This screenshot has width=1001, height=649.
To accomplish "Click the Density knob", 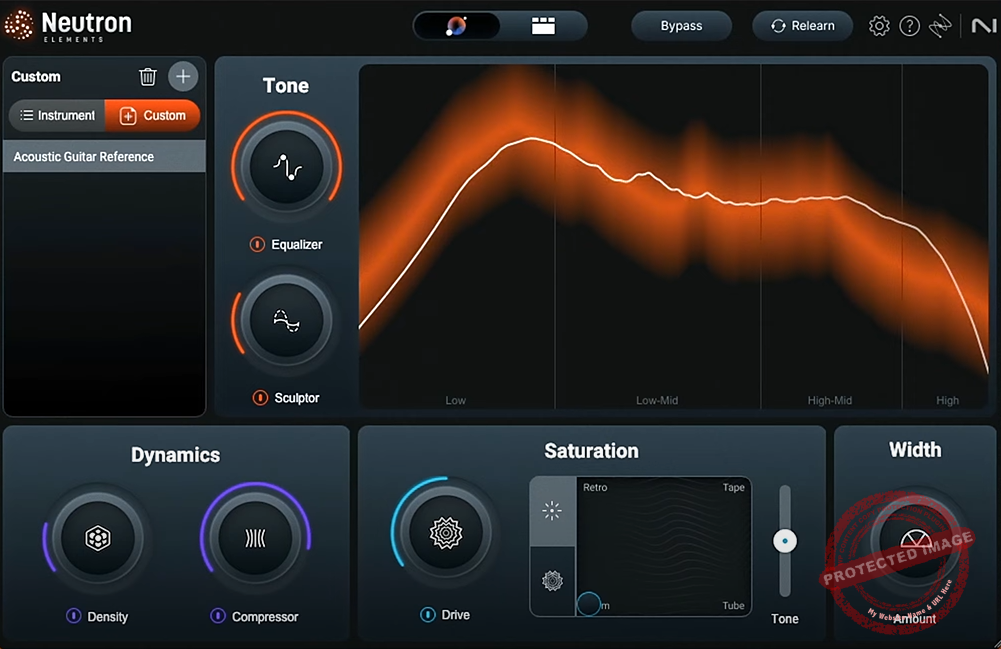I will pos(98,538).
